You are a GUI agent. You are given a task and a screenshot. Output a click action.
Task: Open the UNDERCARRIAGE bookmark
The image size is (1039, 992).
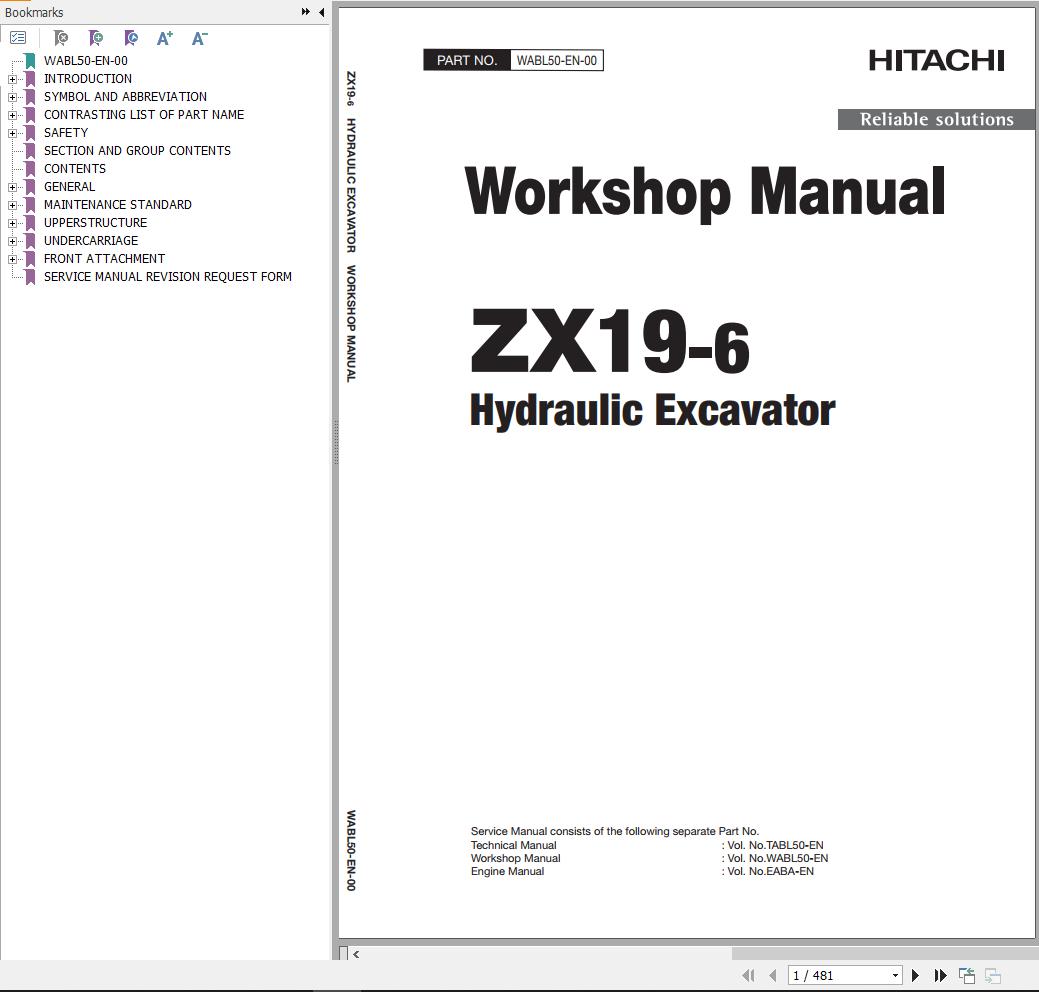pyautogui.click(x=91, y=241)
